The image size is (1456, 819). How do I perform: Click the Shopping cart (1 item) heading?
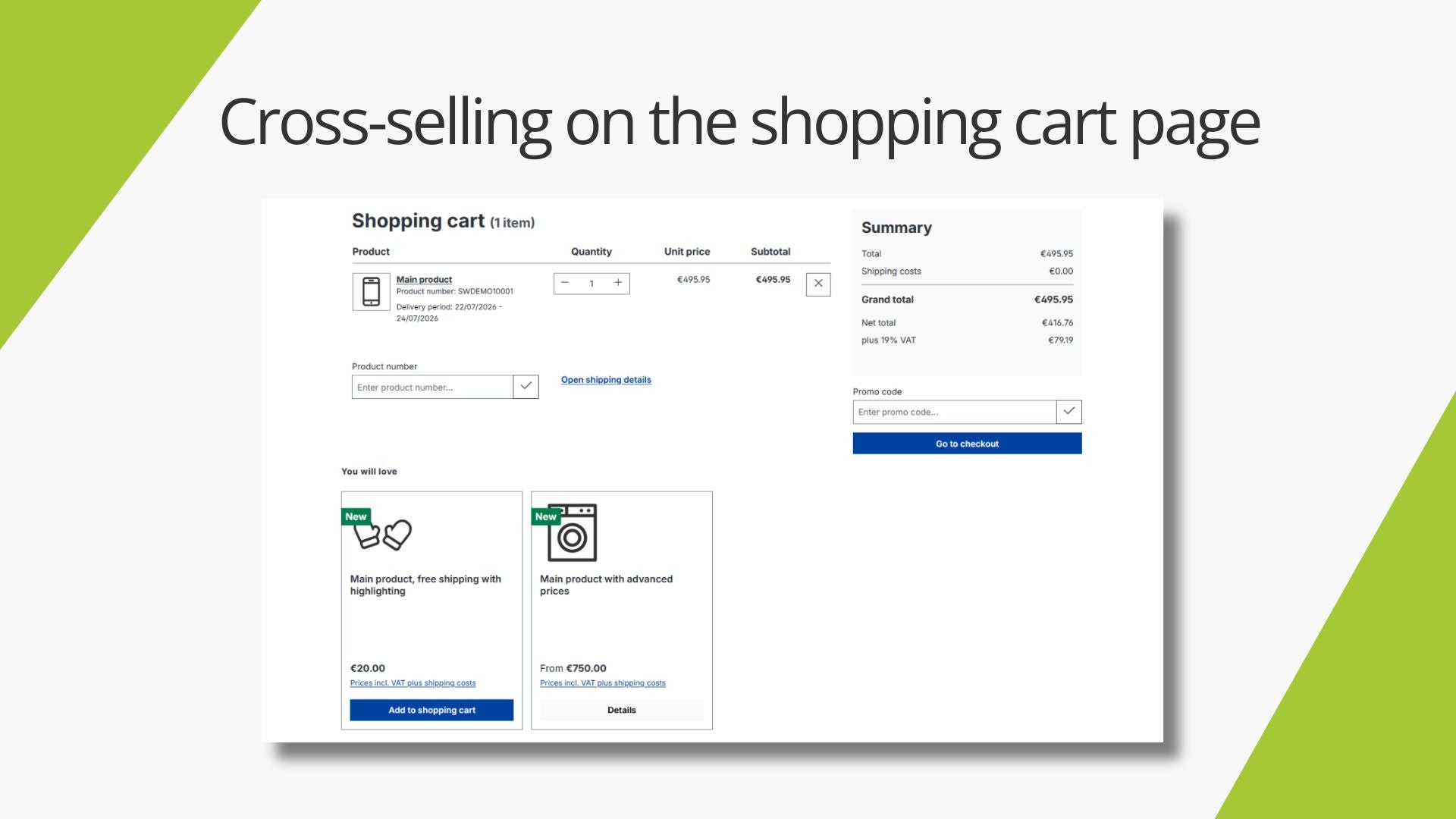point(443,221)
